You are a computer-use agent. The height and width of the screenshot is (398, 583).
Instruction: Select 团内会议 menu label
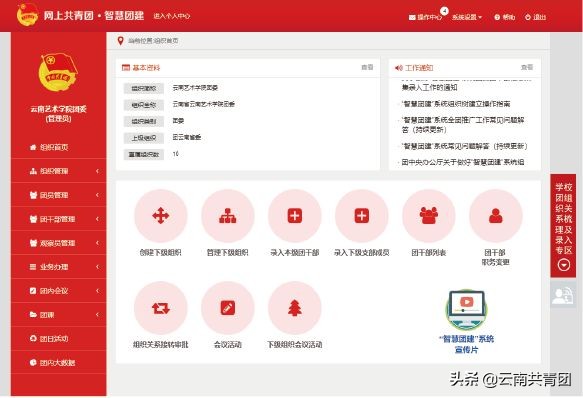pyautogui.click(x=54, y=291)
